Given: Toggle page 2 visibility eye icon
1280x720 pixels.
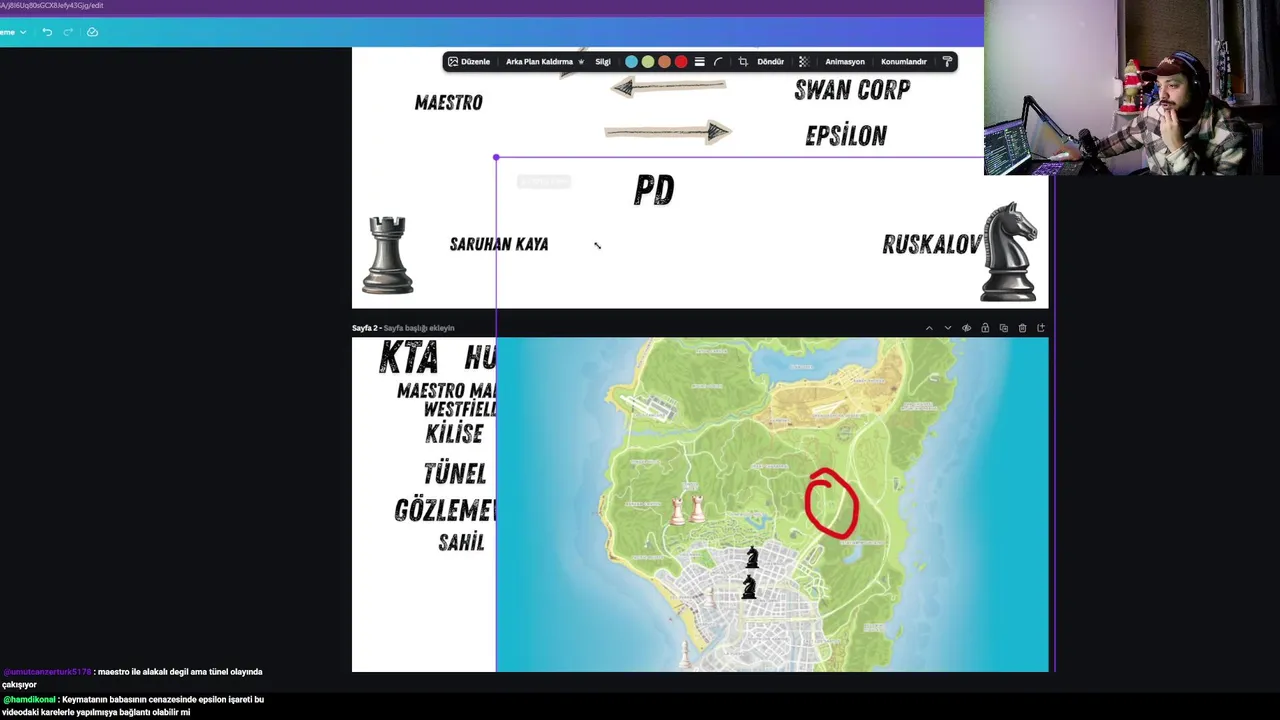Looking at the screenshot, I should (966, 328).
